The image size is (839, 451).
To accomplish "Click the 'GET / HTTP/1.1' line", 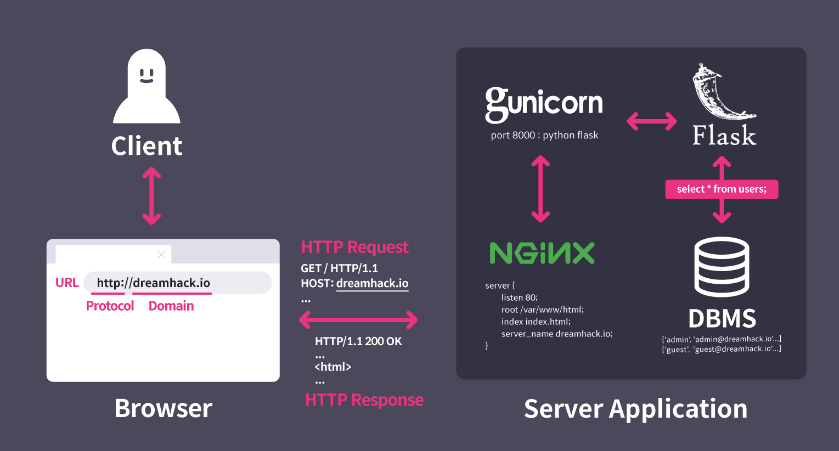I will tap(339, 268).
